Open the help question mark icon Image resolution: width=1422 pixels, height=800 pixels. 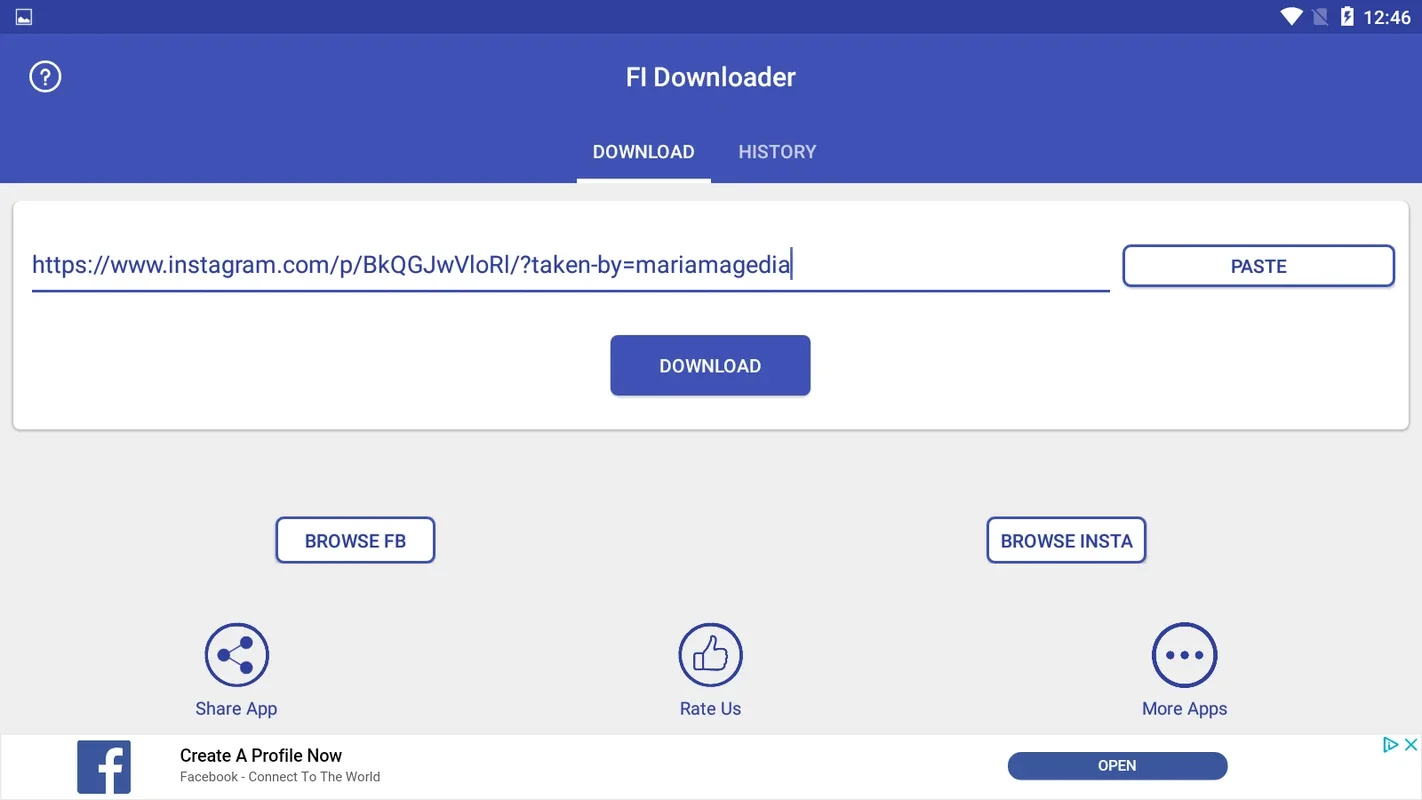pyautogui.click(x=45, y=77)
